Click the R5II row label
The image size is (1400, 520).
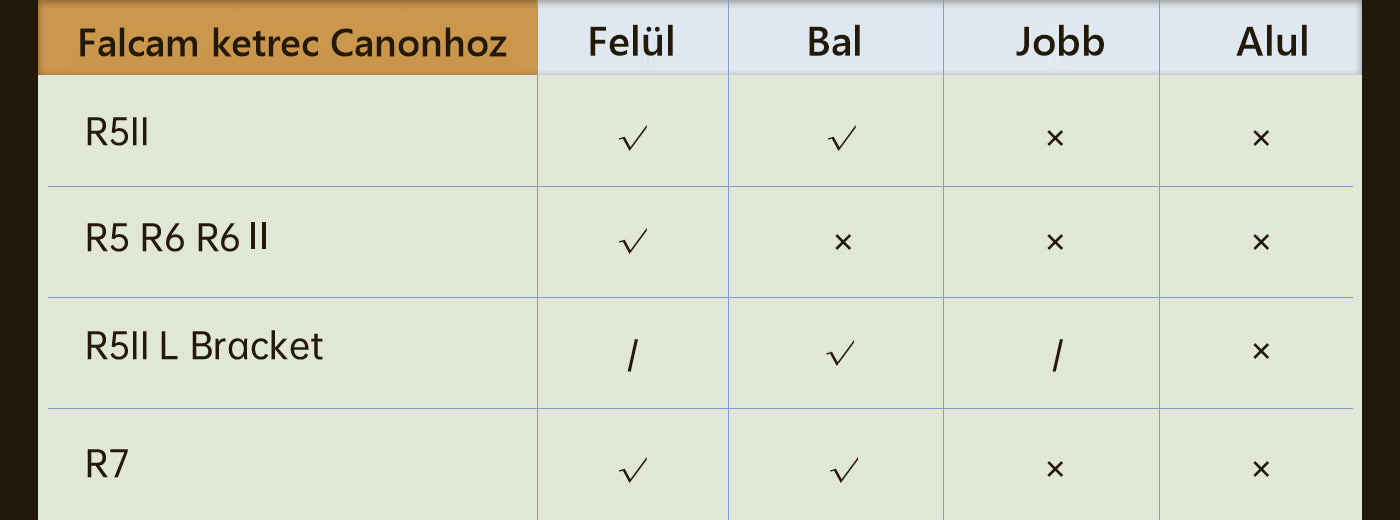117,133
